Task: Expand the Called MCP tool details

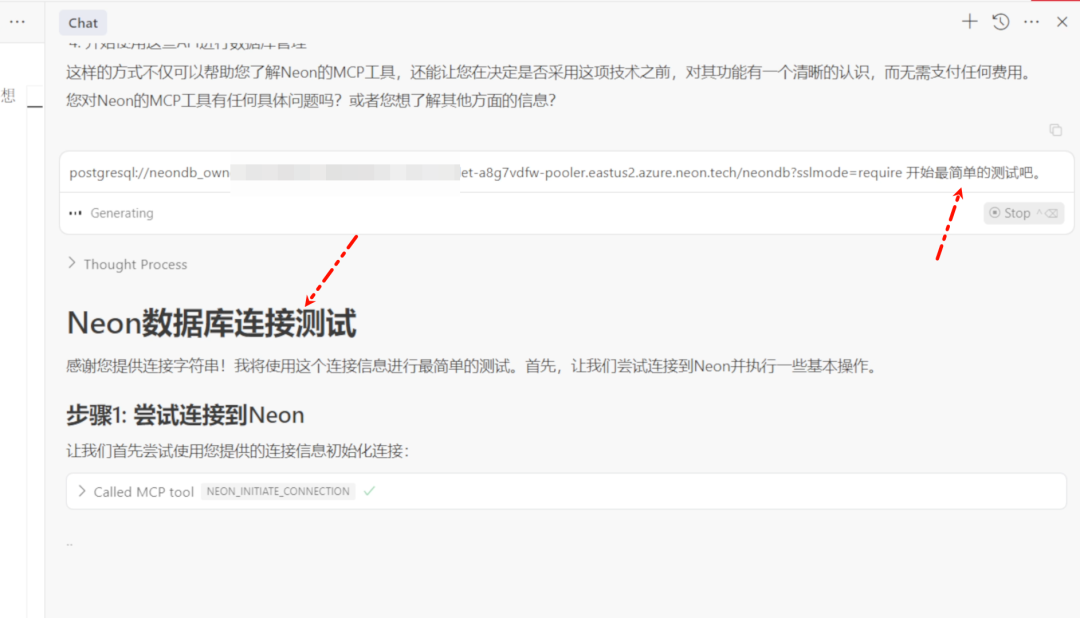Action: coord(82,491)
